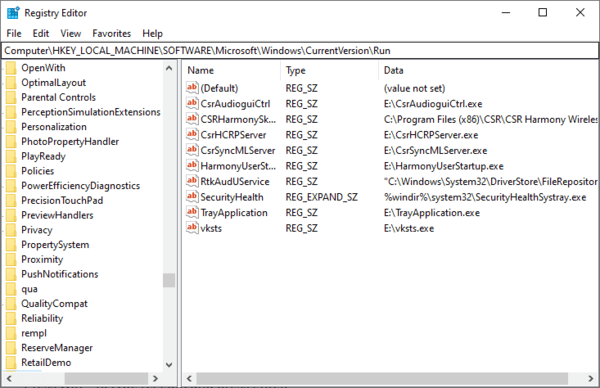This screenshot has height=388, width=600.
Task: Open the Help menu
Action: click(152, 34)
